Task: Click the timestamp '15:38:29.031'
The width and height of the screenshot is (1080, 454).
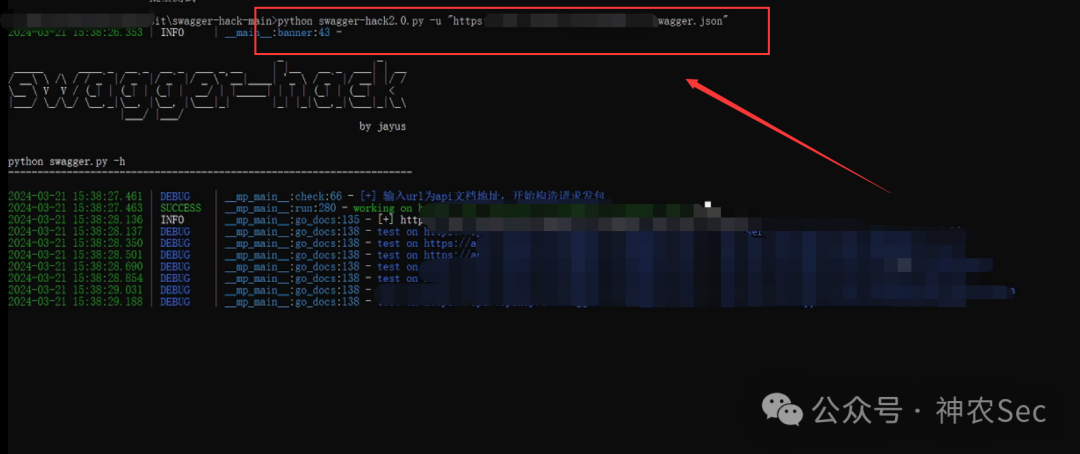Action: tap(108, 290)
